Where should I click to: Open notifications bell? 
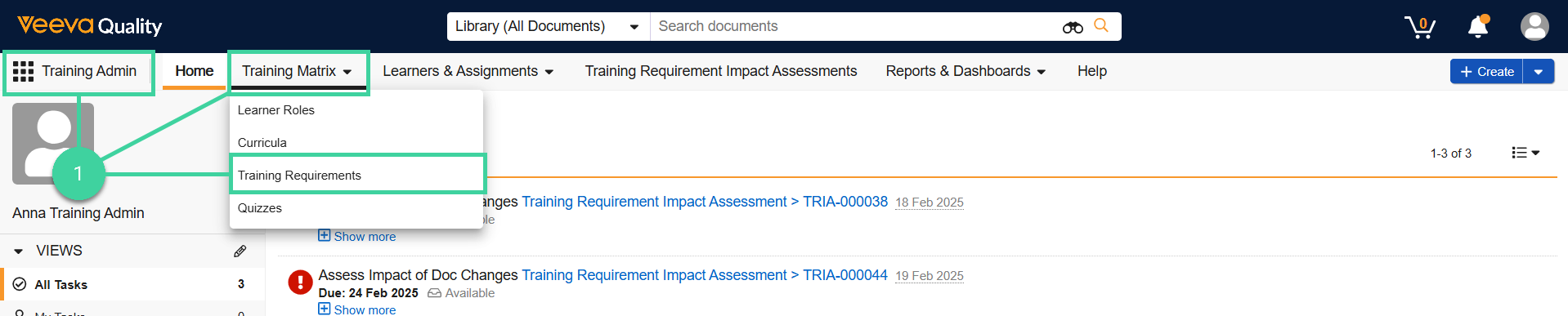point(1478,27)
